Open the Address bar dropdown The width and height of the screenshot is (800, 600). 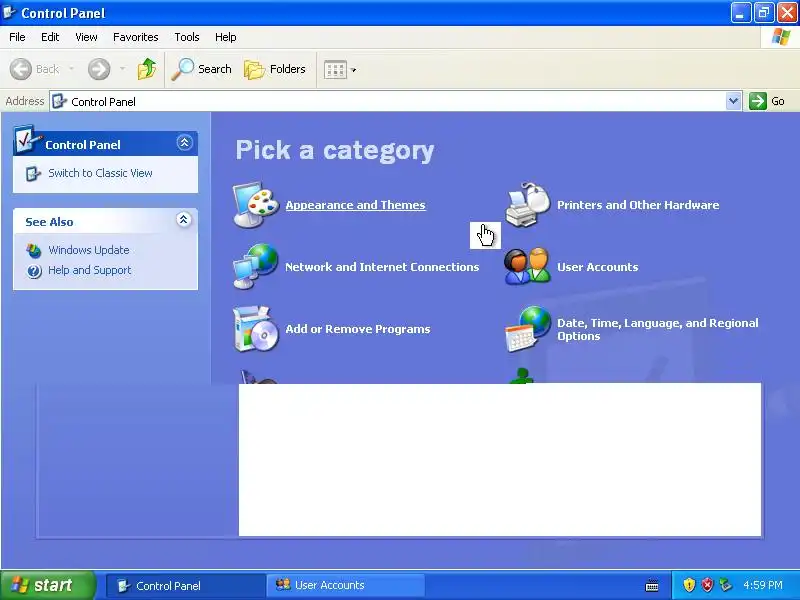733,101
